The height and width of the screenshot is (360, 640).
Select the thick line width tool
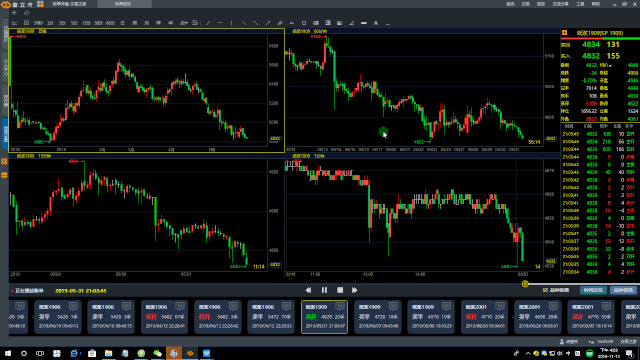click(364, 23)
